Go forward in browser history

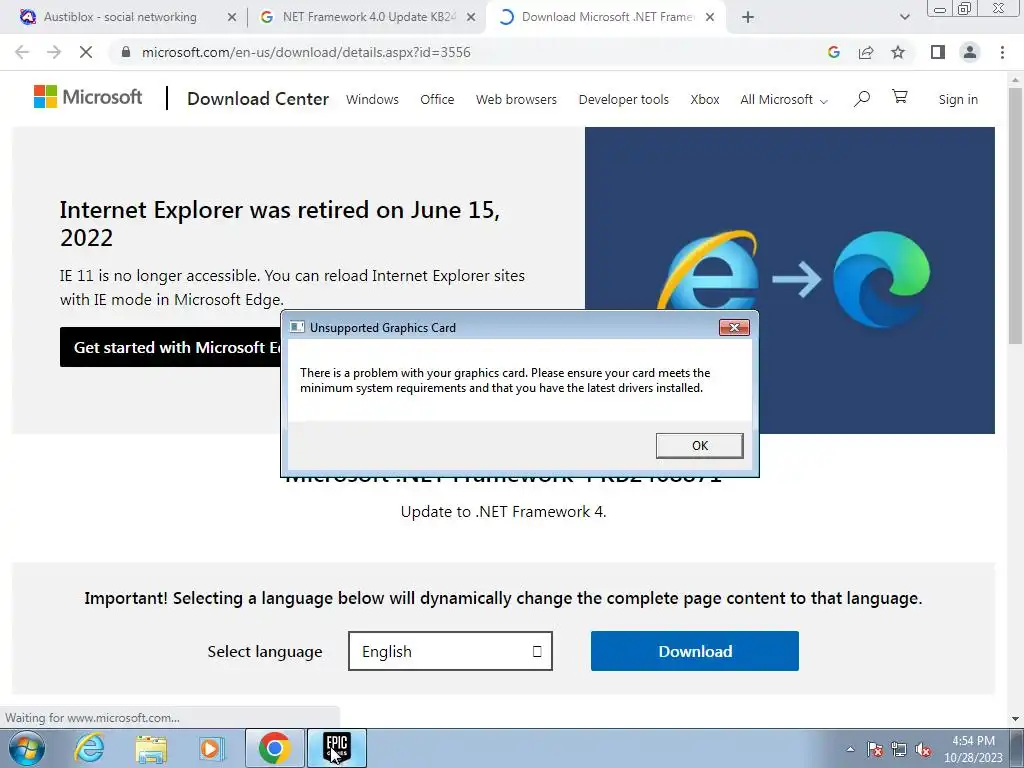click(x=54, y=52)
